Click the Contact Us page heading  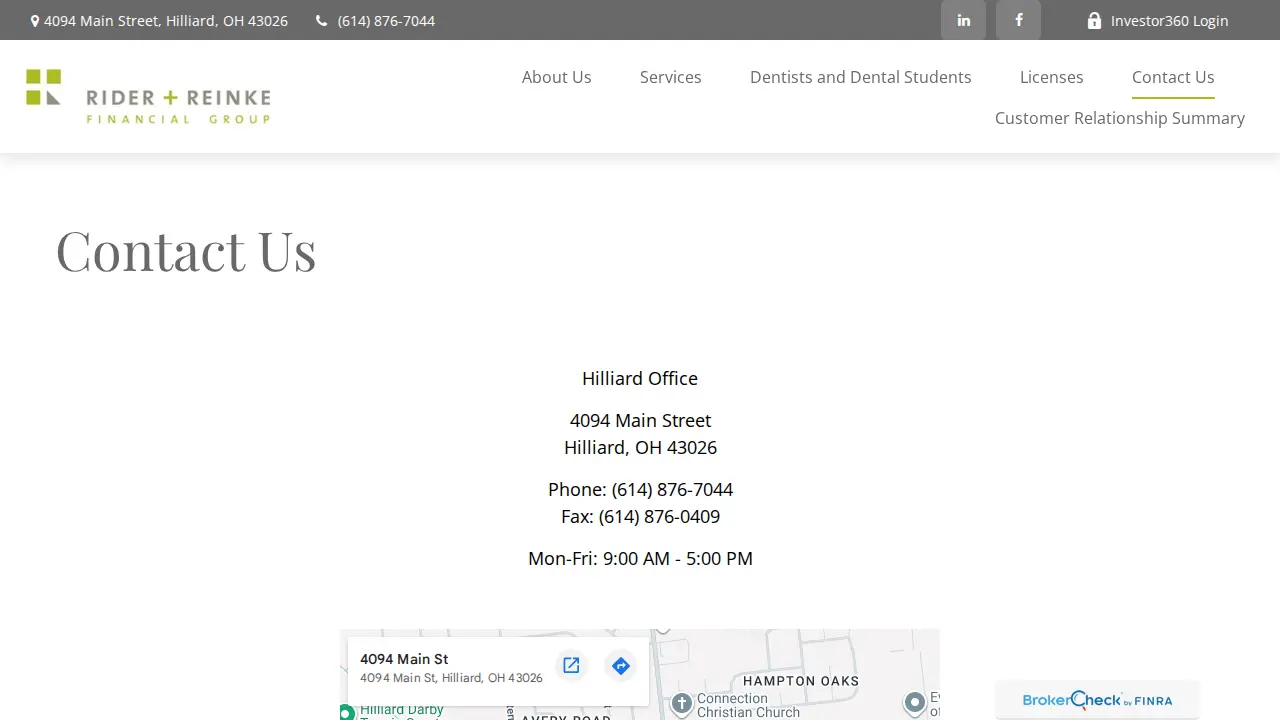(186, 250)
